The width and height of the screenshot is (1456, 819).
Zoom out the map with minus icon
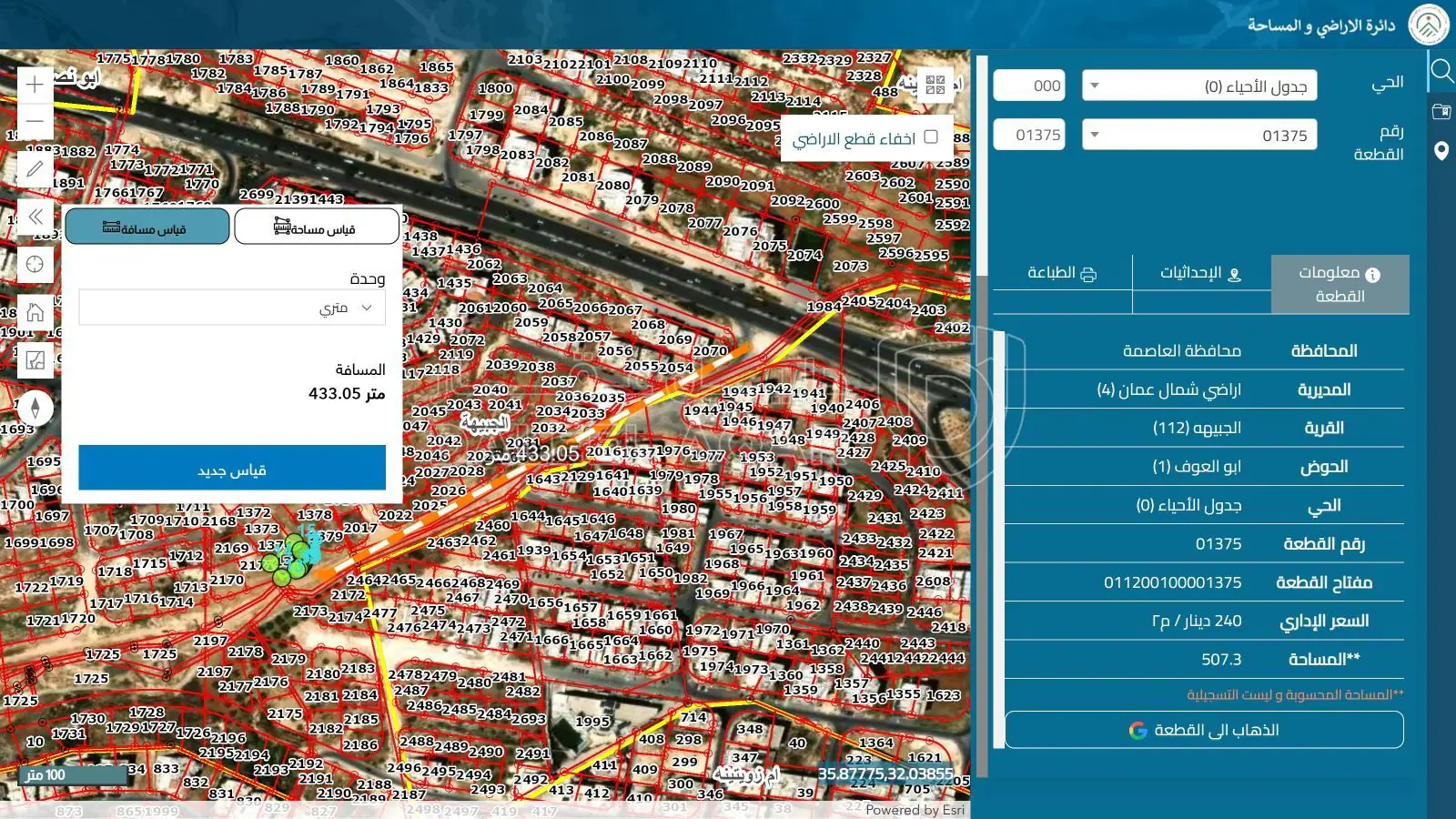tap(35, 121)
